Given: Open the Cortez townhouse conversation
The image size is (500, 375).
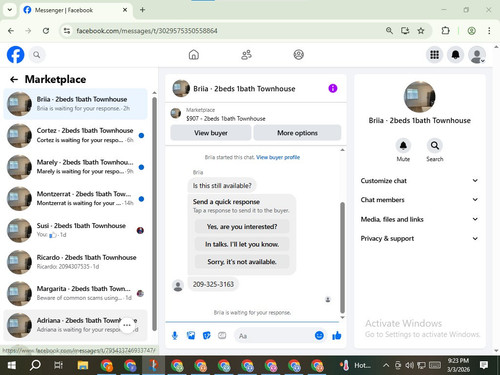Looking at the screenshot, I should pos(75,135).
